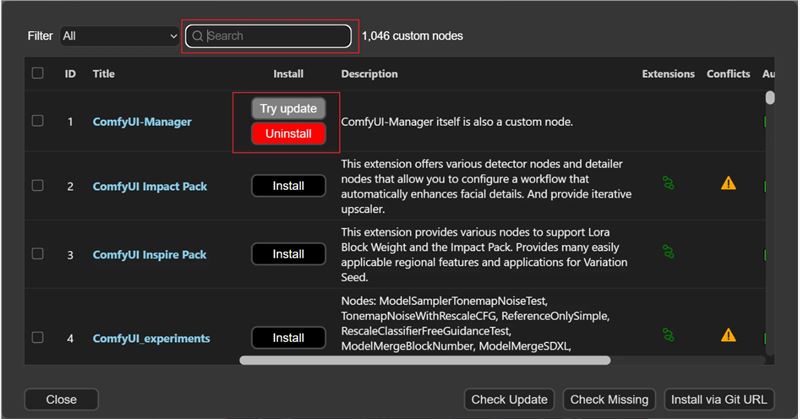Viewport: 800px width, 419px height.
Task: Open the ComfyUI Inspire Pack link
Action: point(149,255)
